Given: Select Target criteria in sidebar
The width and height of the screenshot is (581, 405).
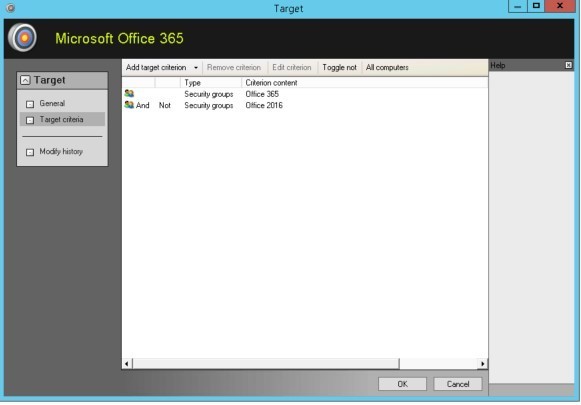Looking at the screenshot, I should coord(62,119).
